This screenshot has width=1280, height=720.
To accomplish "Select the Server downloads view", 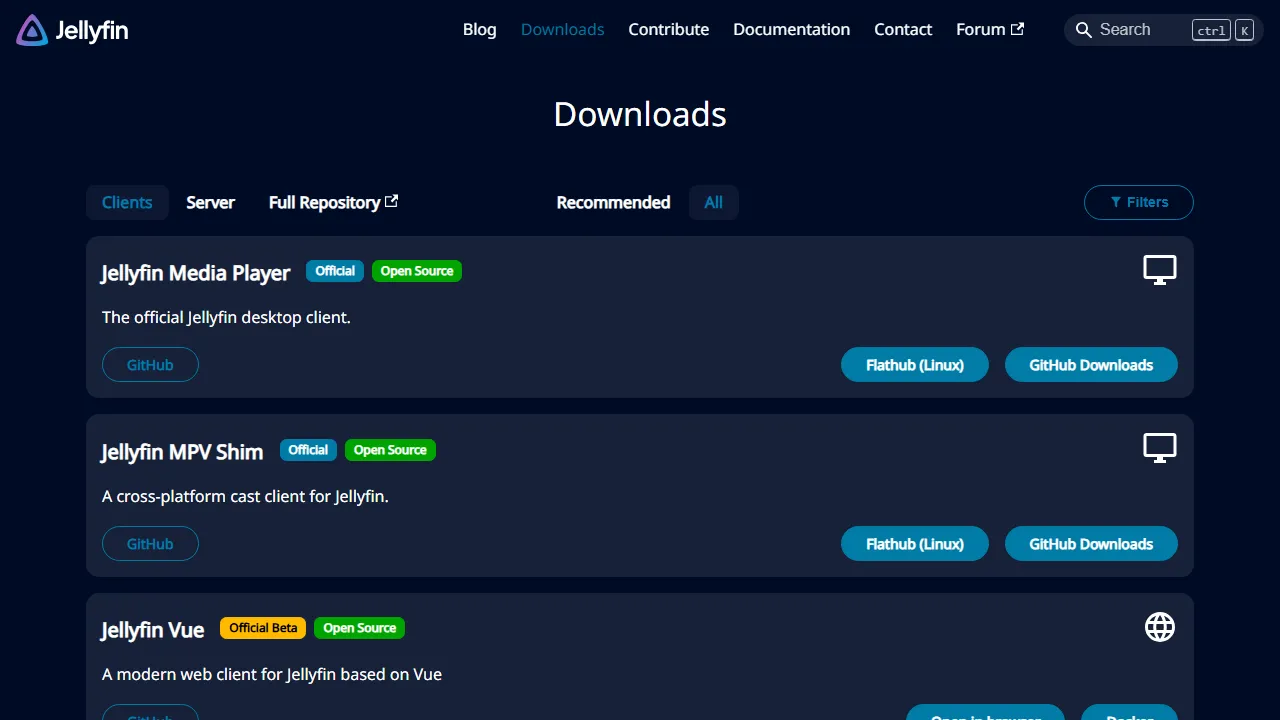I will click(x=210, y=202).
